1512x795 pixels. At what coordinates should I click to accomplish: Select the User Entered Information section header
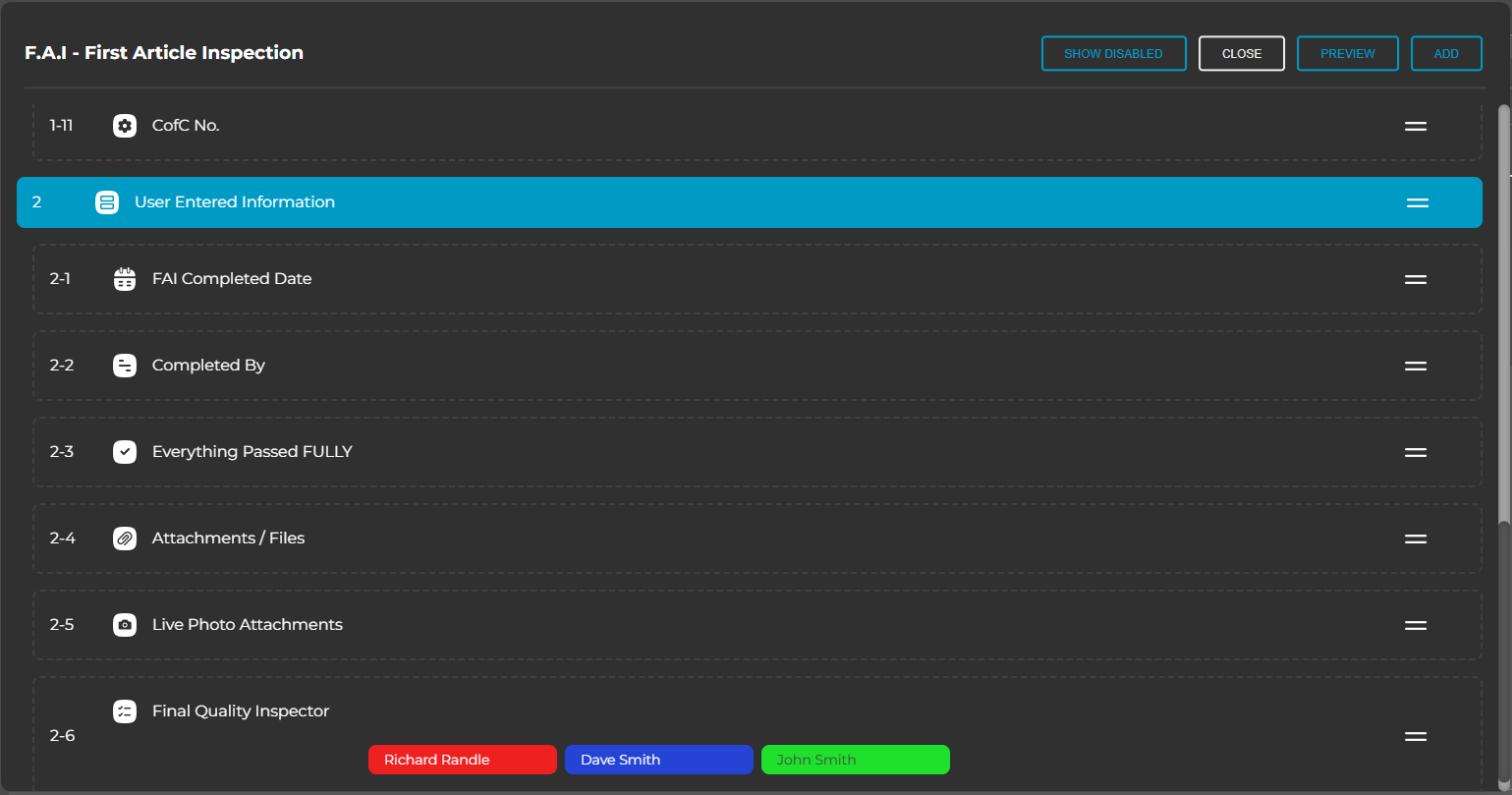(750, 202)
